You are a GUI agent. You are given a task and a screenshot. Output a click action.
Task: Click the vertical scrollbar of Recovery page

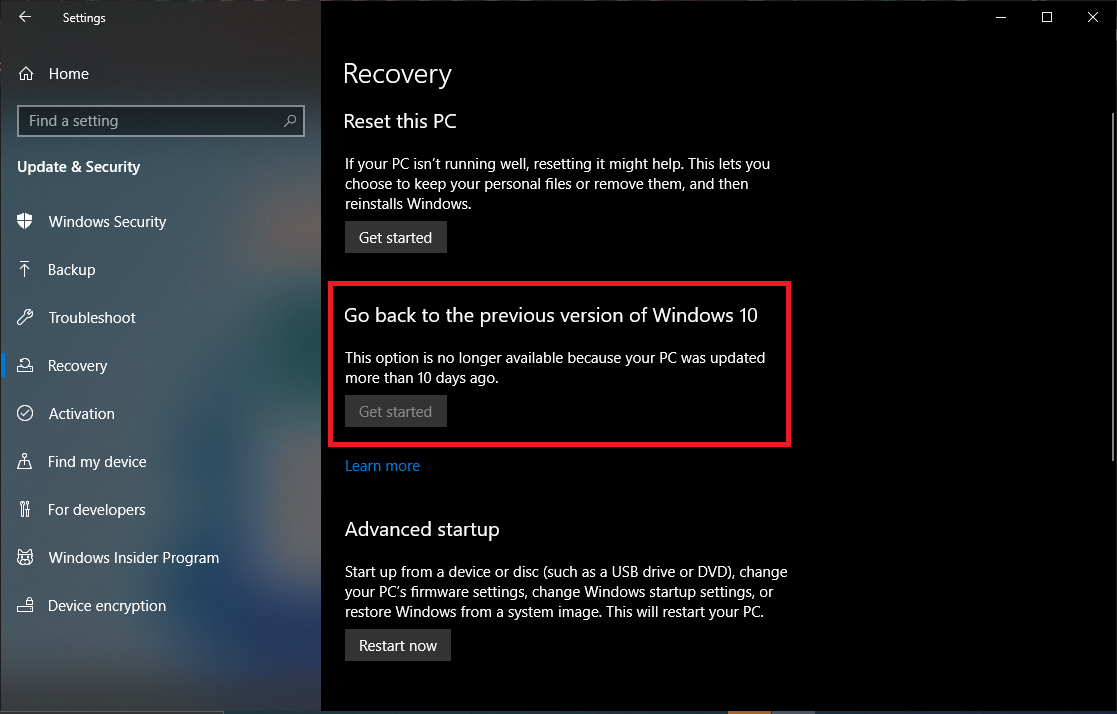coord(1113,286)
